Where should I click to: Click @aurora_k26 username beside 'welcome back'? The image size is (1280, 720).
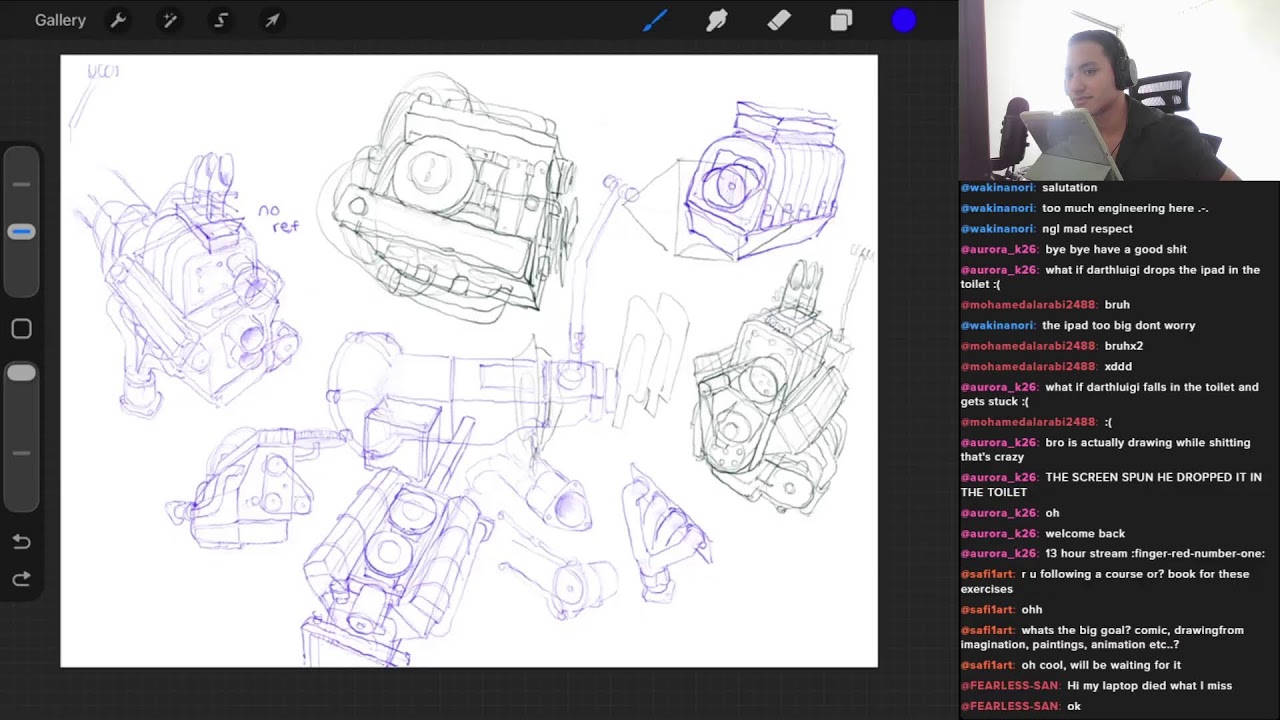[1000, 534]
